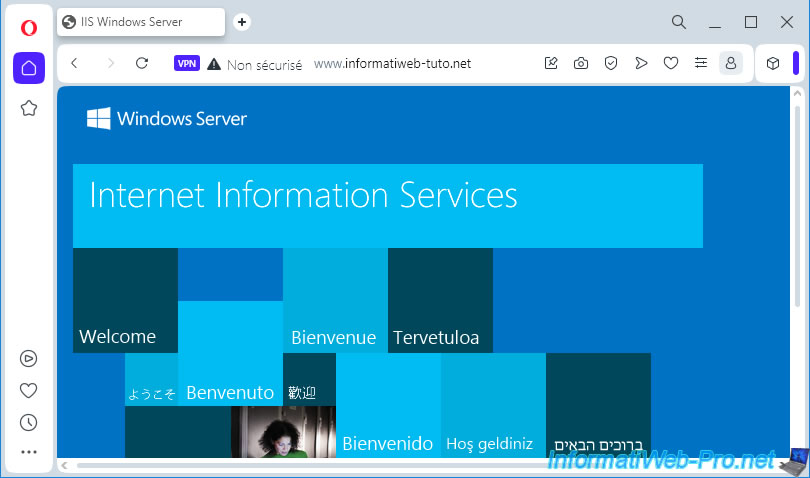The width and height of the screenshot is (810, 478).
Task: Open the send/flow arrow icon
Action: [x=641, y=63]
